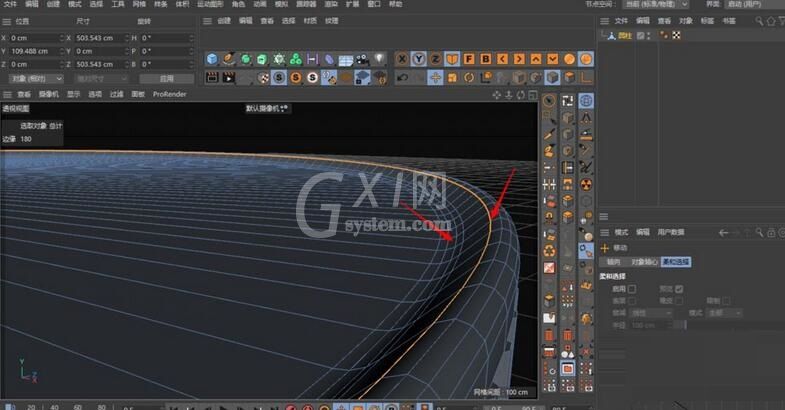The width and height of the screenshot is (785, 410).
Task: Toggle the 橡皮 checkbox
Action: click(x=679, y=301)
